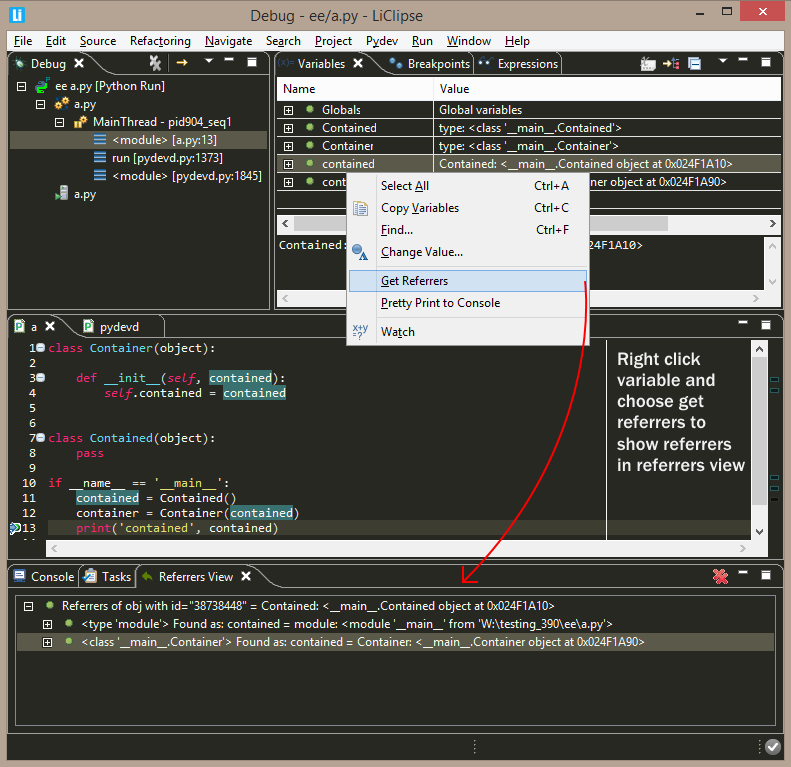791x767 pixels.
Task: Click the yellow arrow icon in Debug toolbar
Action: coord(182,63)
